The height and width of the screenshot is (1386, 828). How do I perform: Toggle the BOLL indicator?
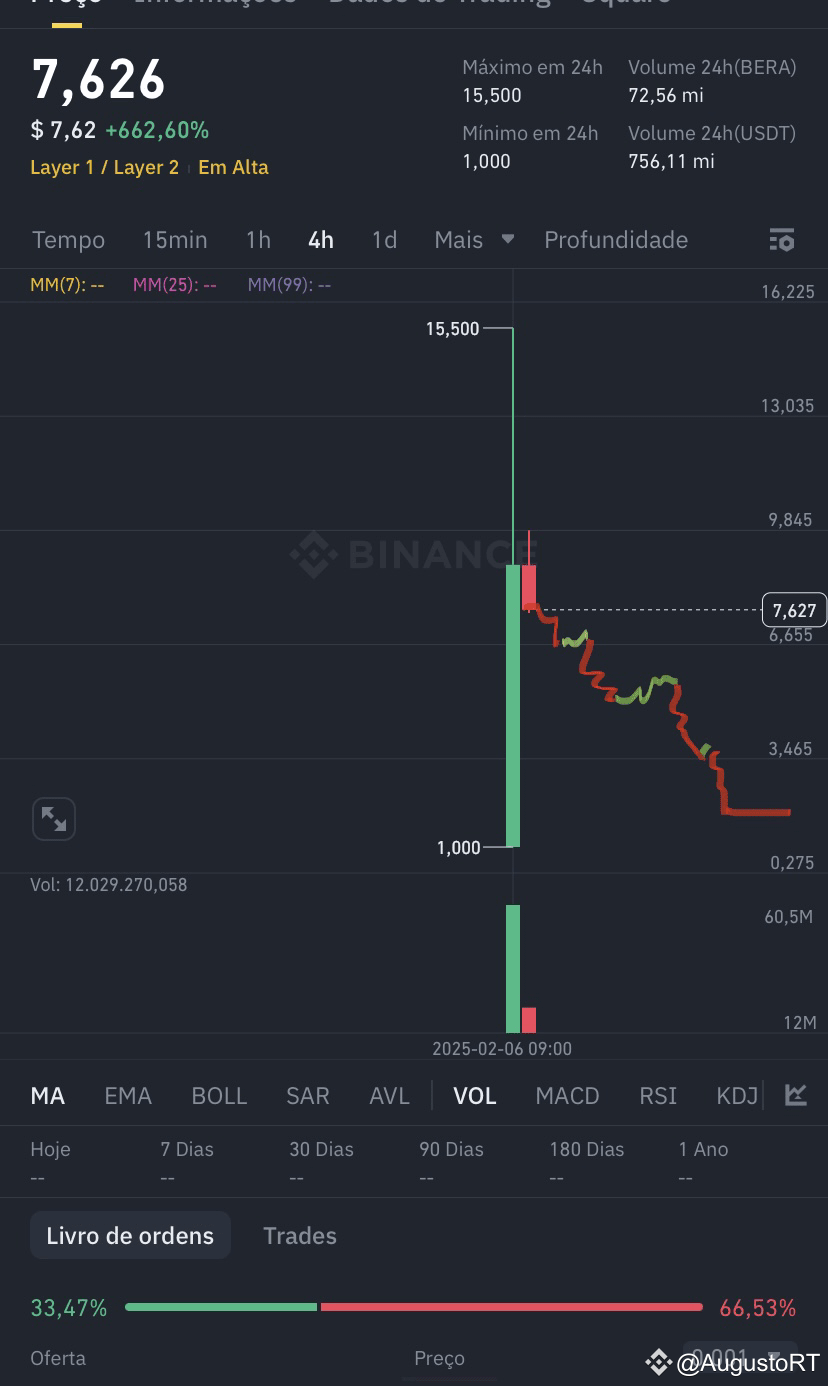click(x=219, y=1096)
